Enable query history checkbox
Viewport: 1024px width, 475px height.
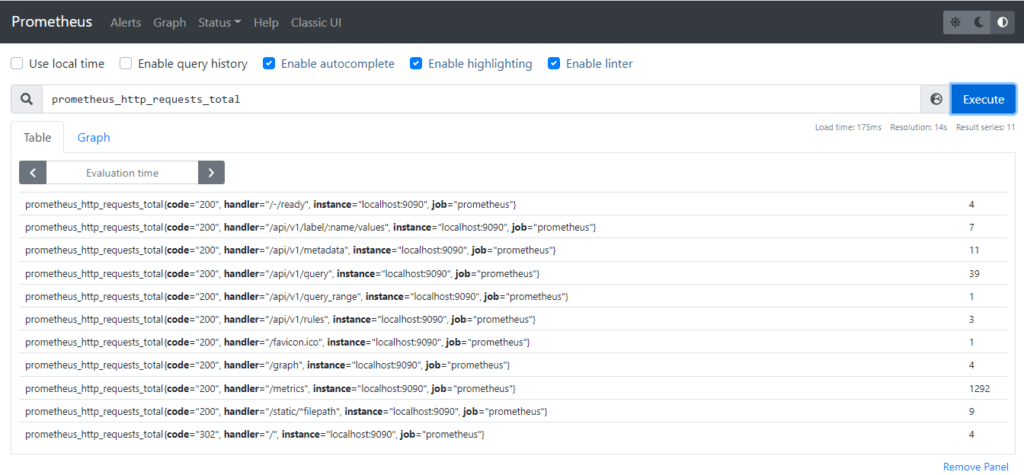click(126, 63)
